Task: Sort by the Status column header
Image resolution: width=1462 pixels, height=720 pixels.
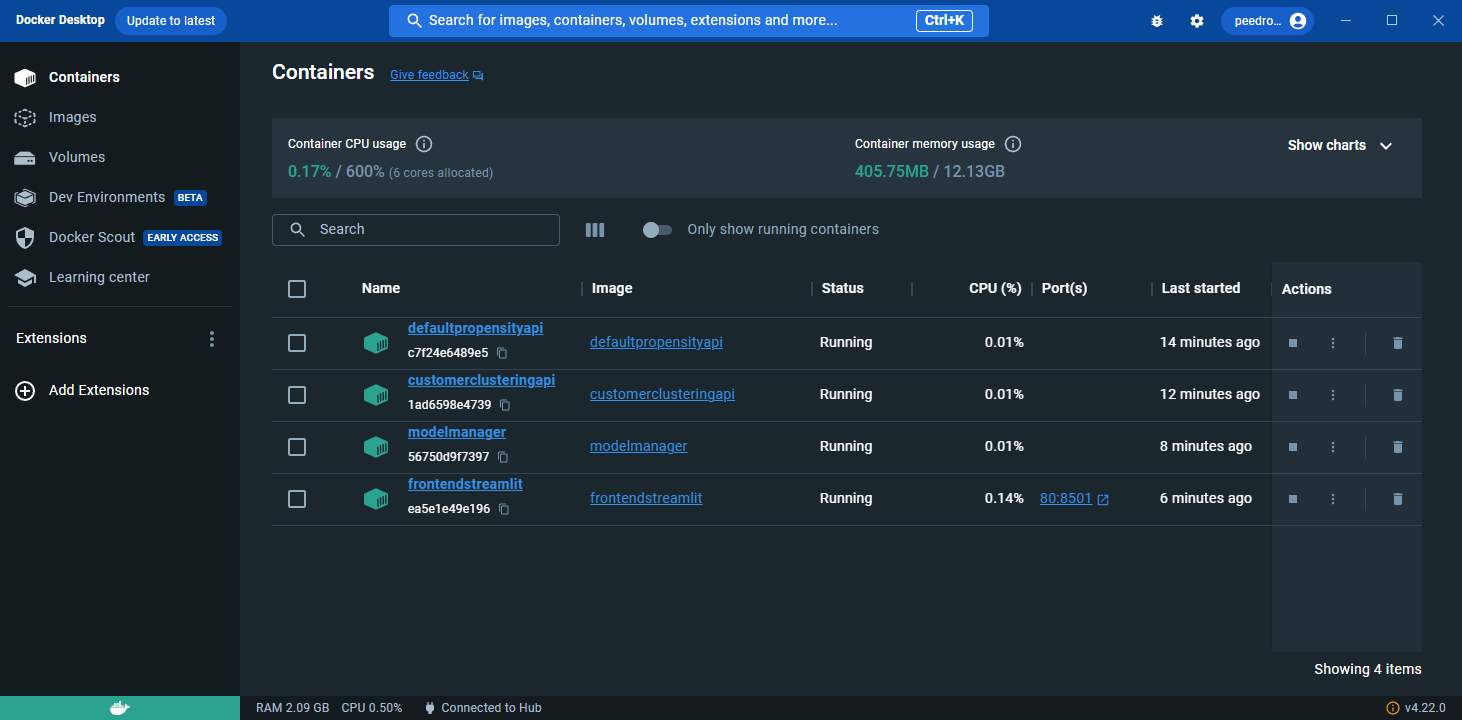Action: 843,288
